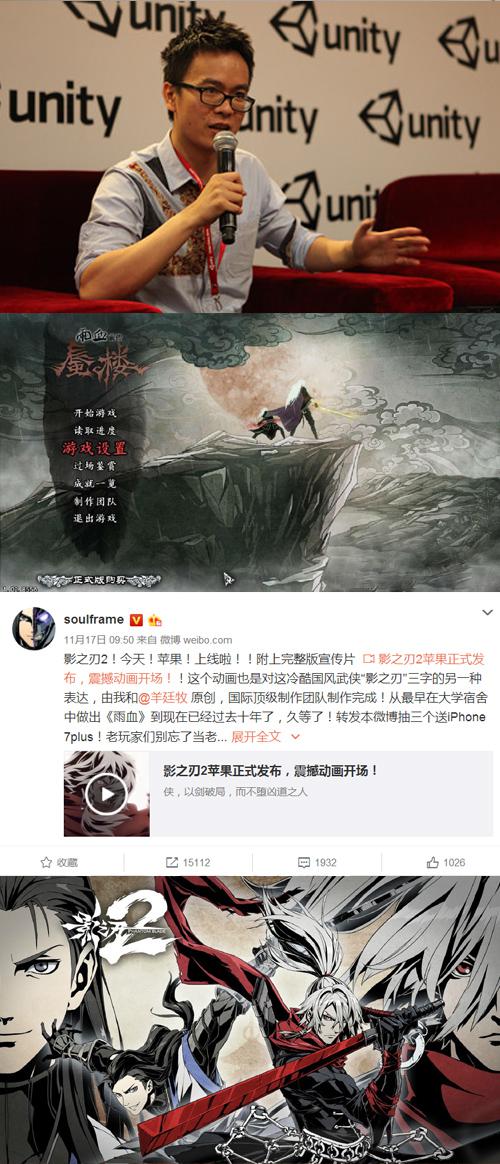The image size is (500, 1164).
Task: Select 退出游戏 in game menu
Action: (95, 518)
